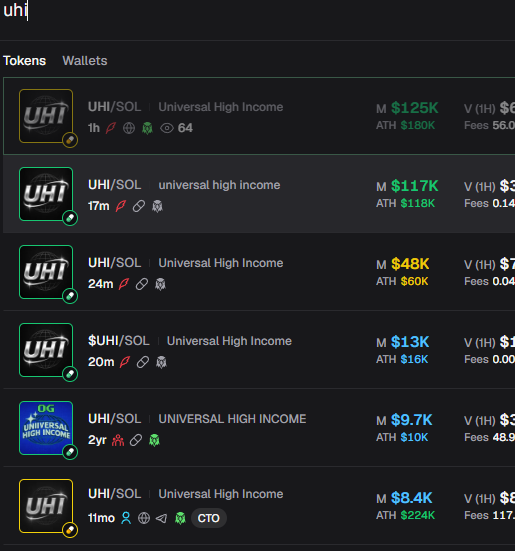The image size is (515, 551).
Task: Open the OG Universal High Income thumbnail
Action: (46, 428)
